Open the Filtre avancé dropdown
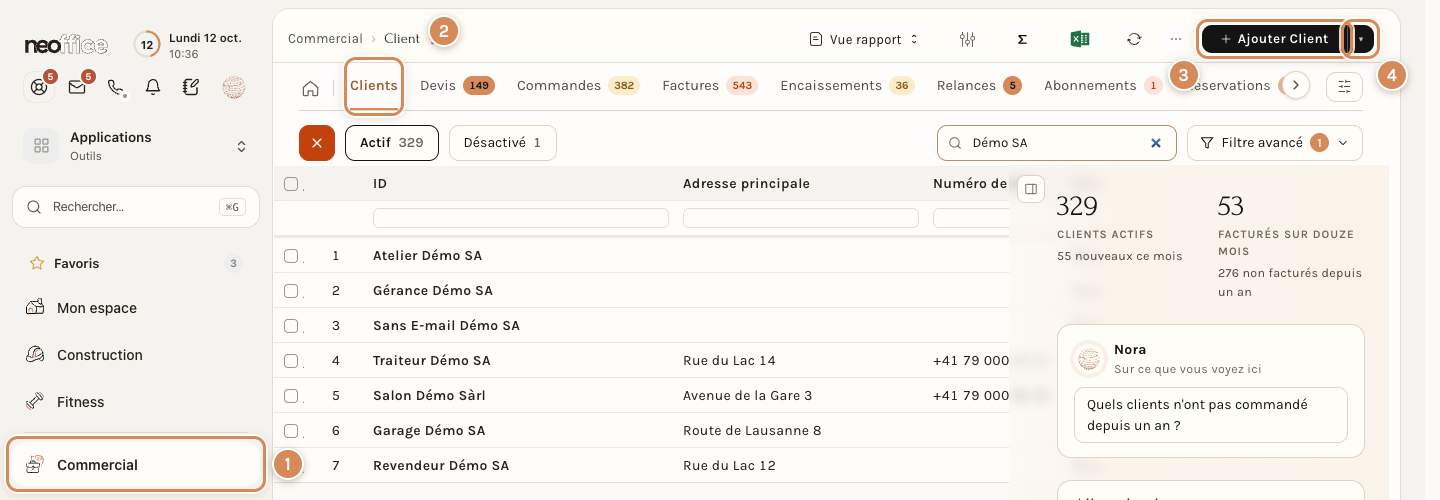The width and height of the screenshot is (1440, 500). click(x=1274, y=143)
